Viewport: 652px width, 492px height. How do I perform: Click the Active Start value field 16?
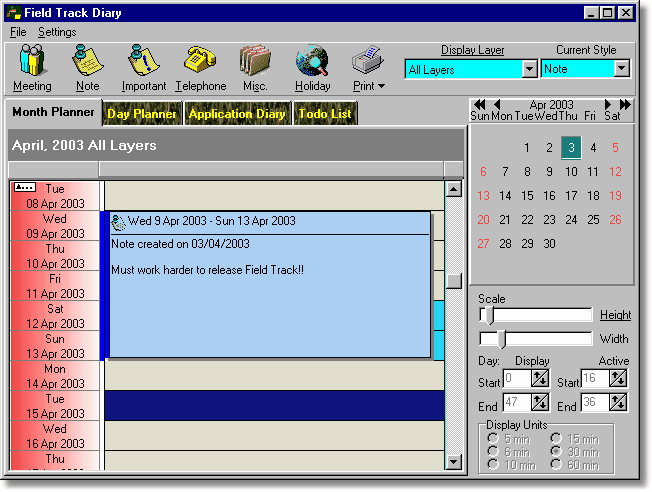tap(595, 378)
